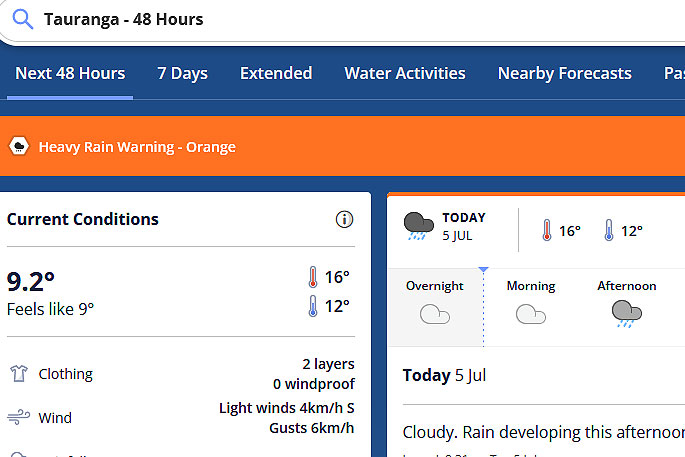Select the Afternoon rain cloud icon
The image size is (685, 457).
[x=626, y=314]
